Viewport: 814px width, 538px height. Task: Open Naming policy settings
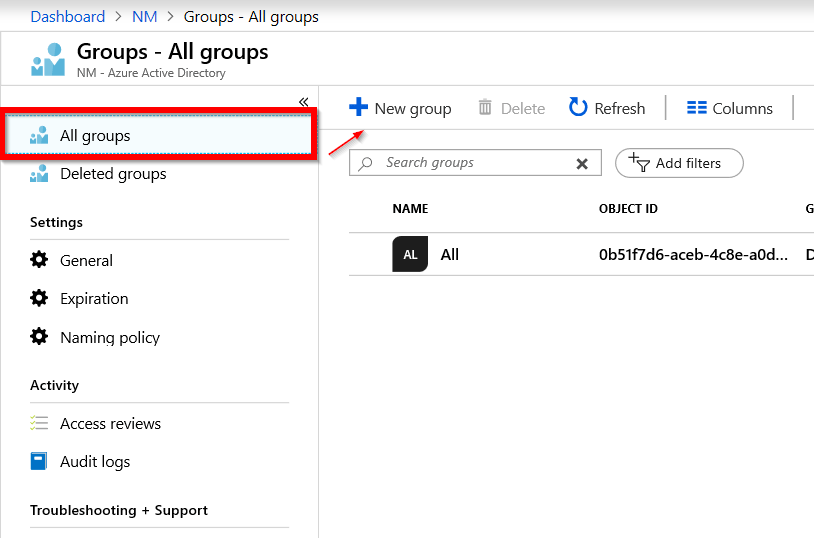click(x=109, y=338)
